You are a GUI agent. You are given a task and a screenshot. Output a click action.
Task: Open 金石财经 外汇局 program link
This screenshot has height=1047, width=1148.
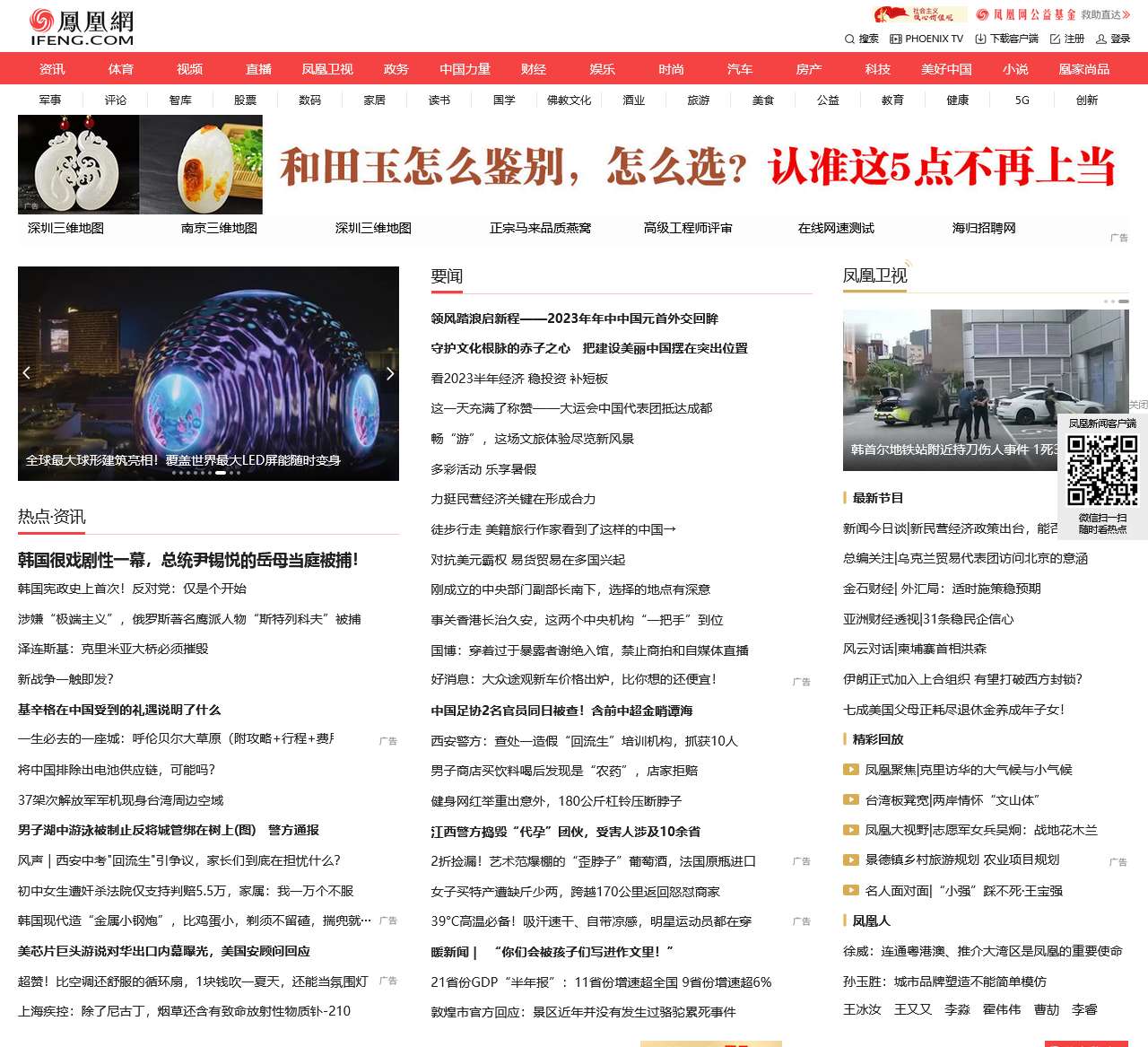(x=942, y=589)
